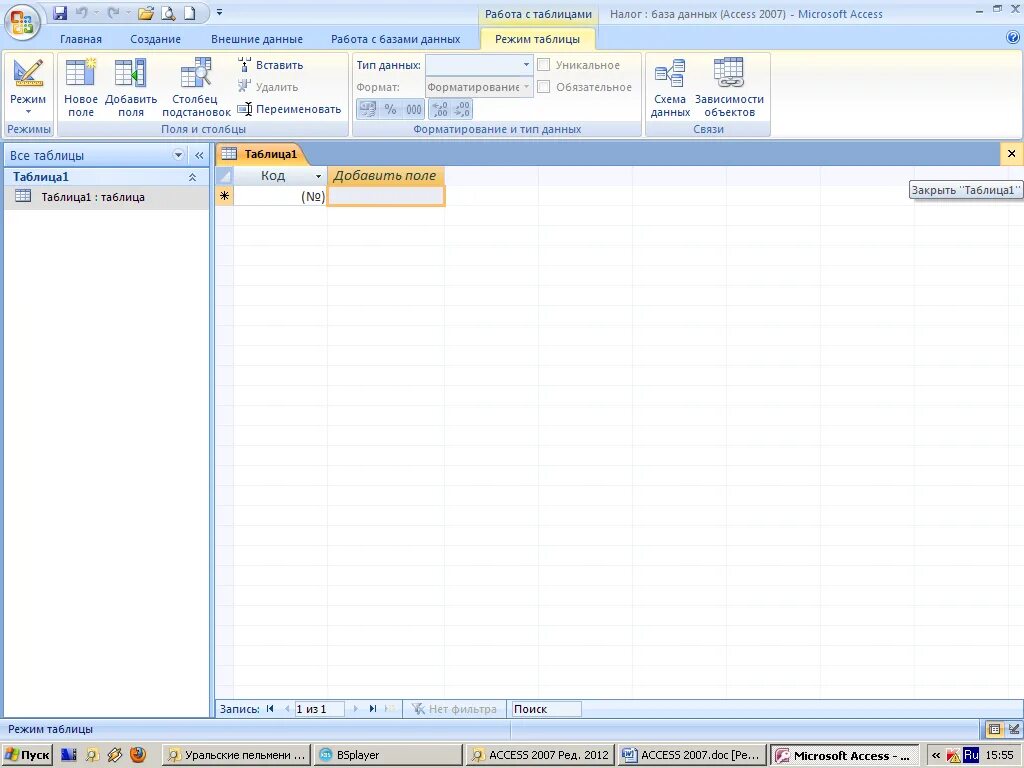Click the Нет фильтра filter indicator
The width and height of the screenshot is (1024, 768).
tap(454, 709)
